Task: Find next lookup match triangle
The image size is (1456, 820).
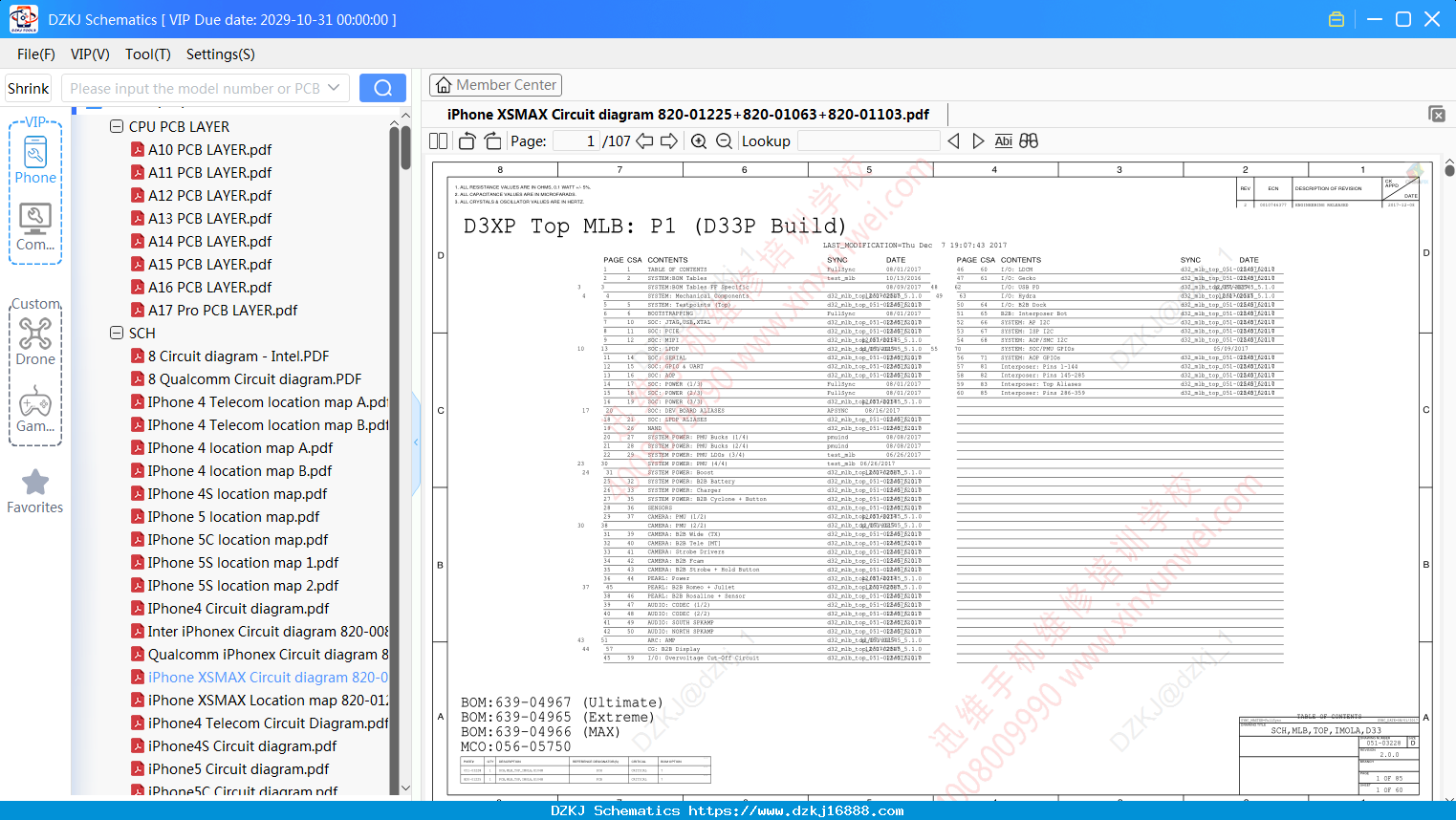Action: coord(978,140)
